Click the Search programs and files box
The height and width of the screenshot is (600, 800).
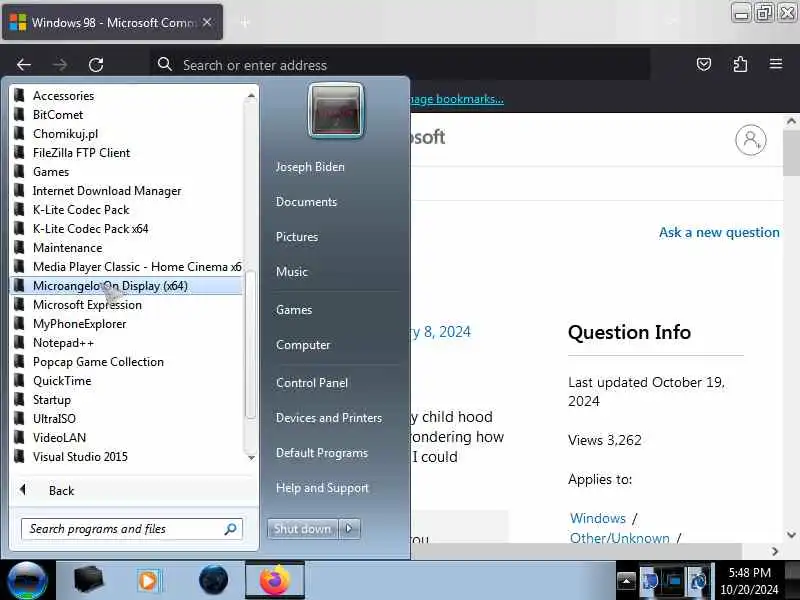pos(132,529)
